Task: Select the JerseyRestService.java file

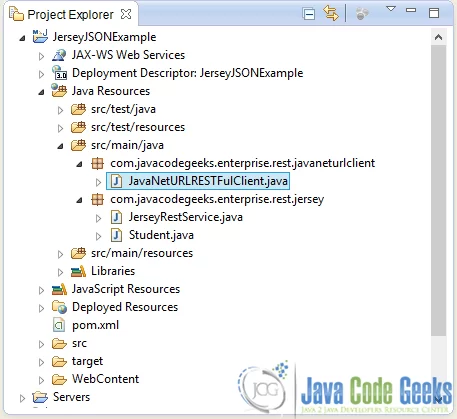Action: (x=176, y=217)
